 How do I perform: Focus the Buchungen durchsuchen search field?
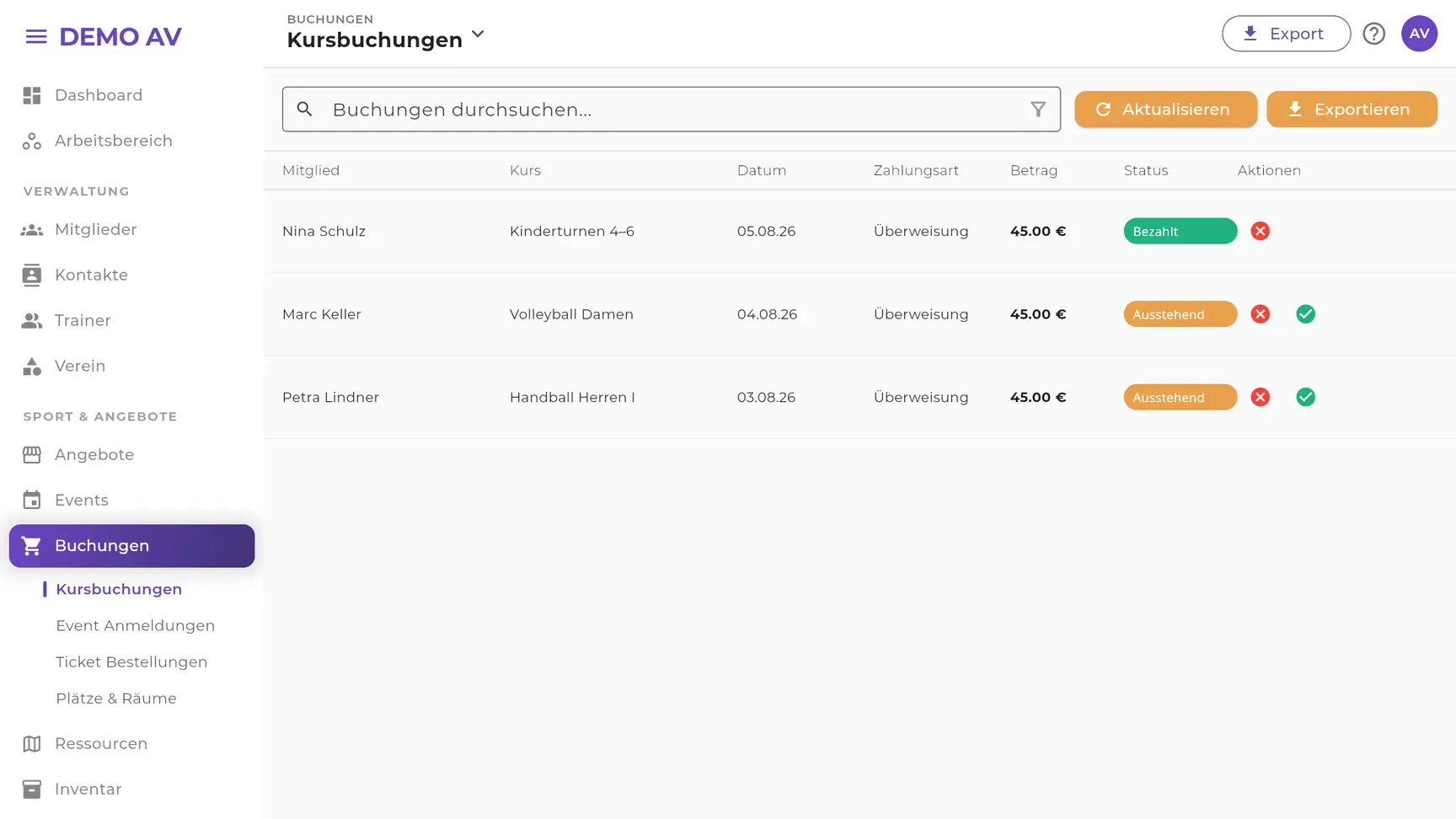pos(672,110)
